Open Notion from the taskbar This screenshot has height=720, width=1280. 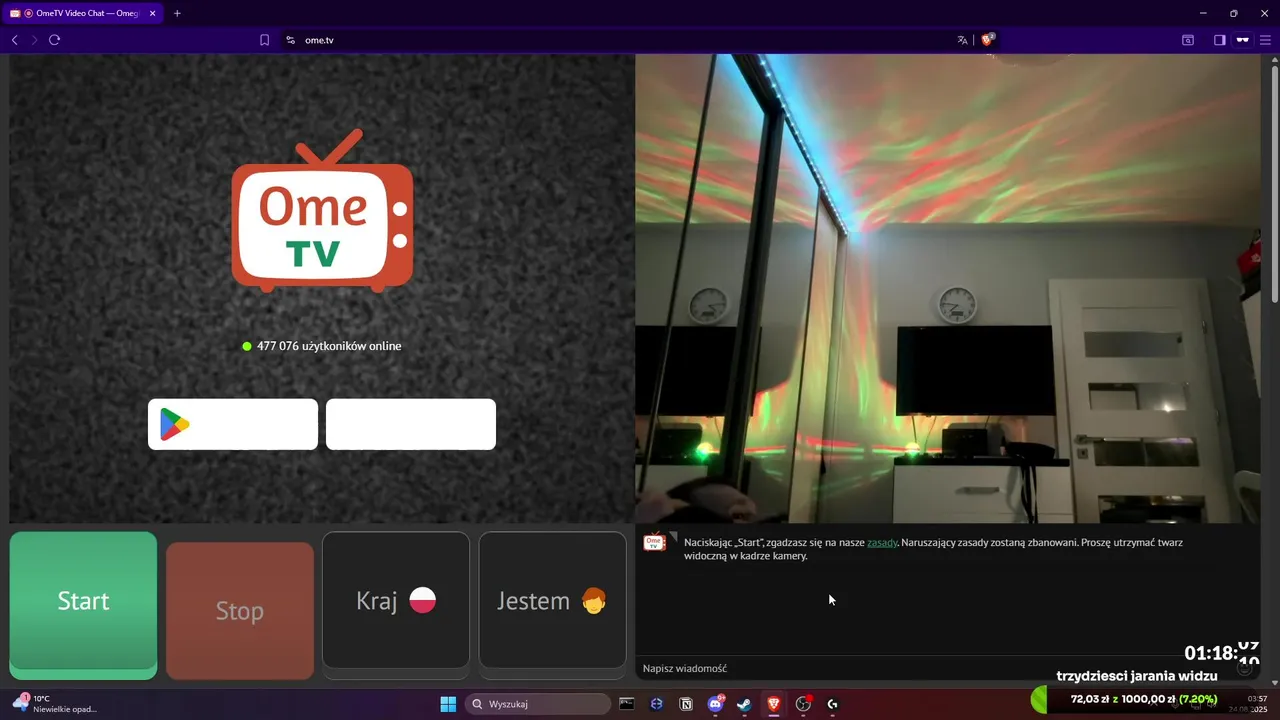click(686, 704)
